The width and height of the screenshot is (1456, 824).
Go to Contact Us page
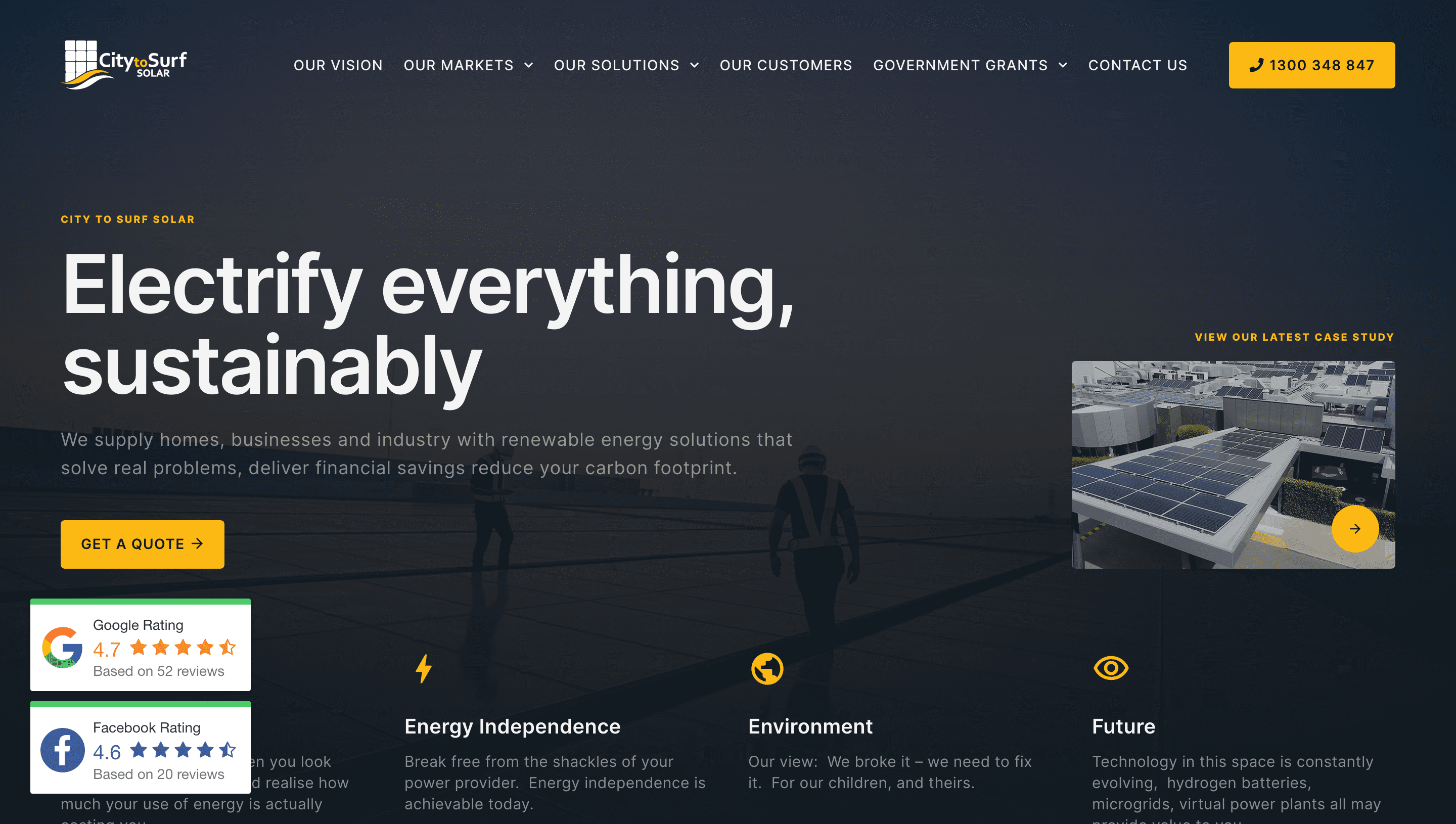coord(1137,65)
